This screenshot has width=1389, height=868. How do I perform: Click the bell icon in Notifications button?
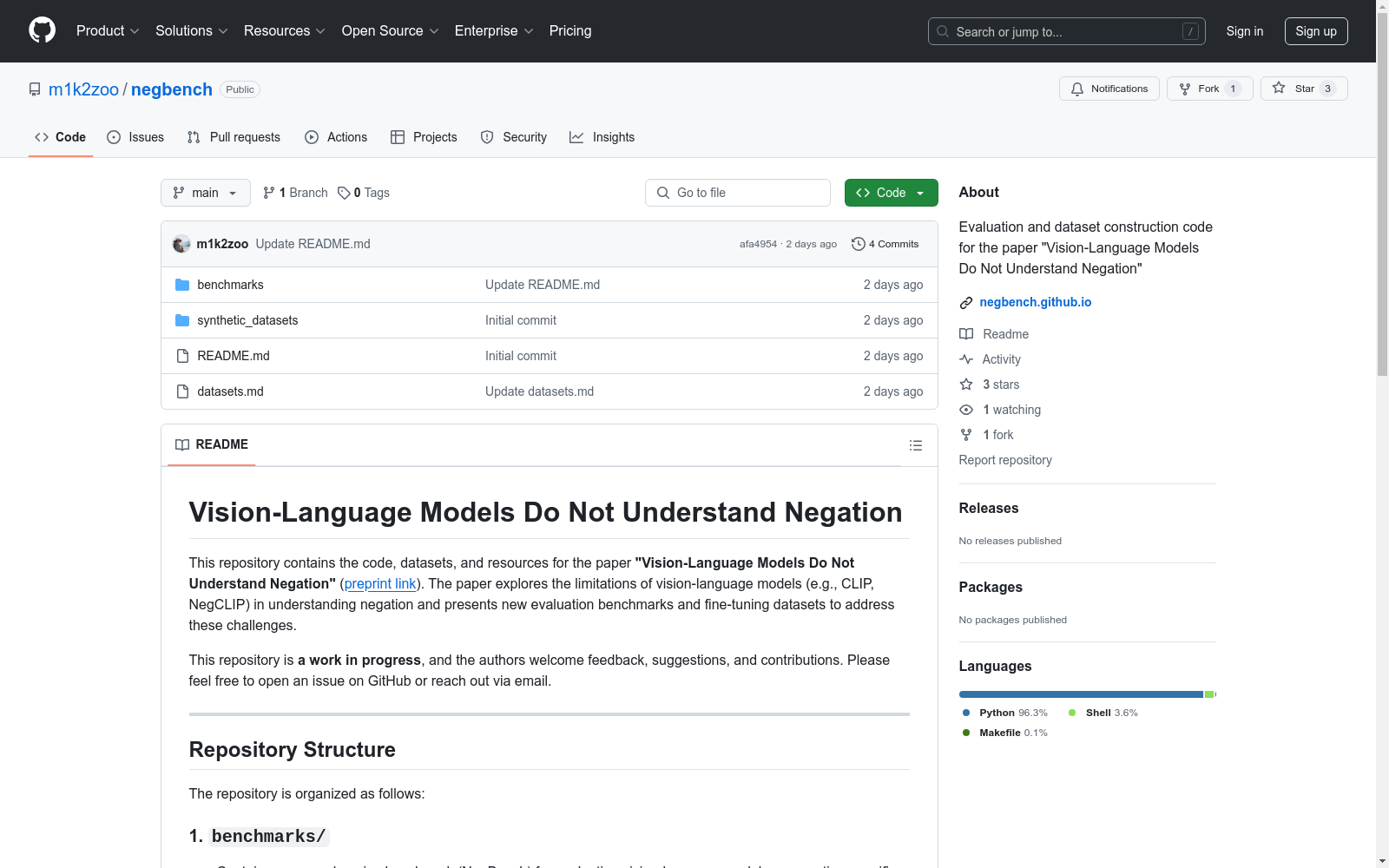[1077, 89]
